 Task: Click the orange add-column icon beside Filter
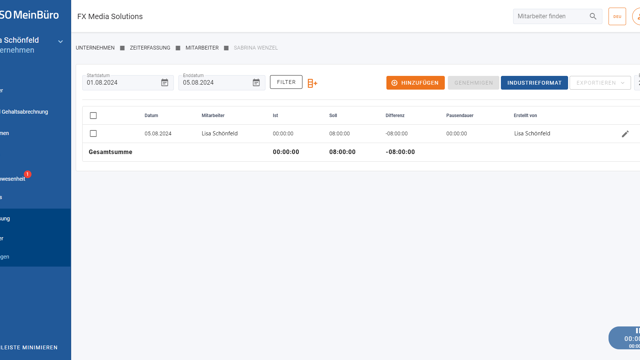pyautogui.click(x=312, y=83)
